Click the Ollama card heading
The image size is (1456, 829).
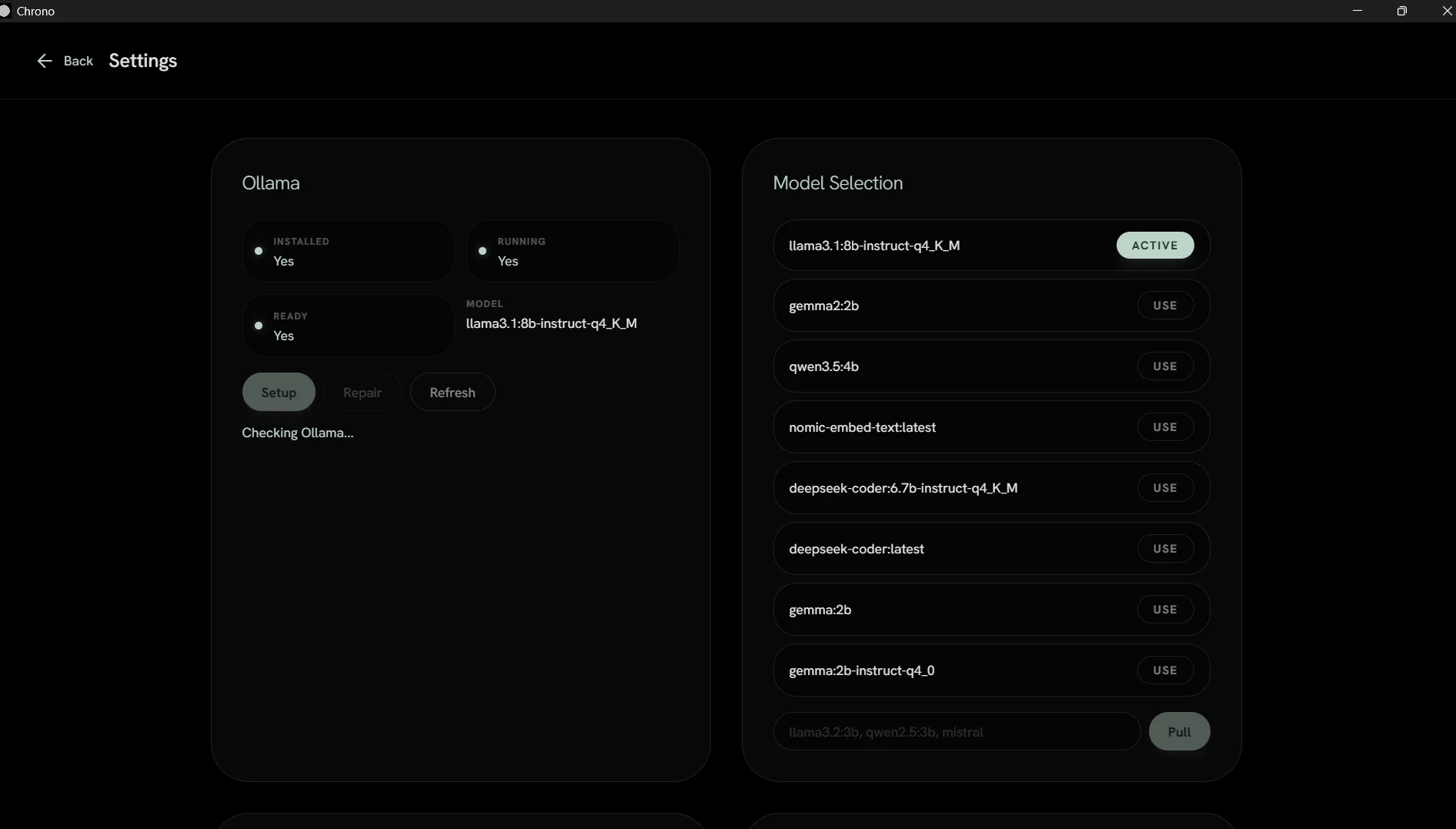pos(271,183)
